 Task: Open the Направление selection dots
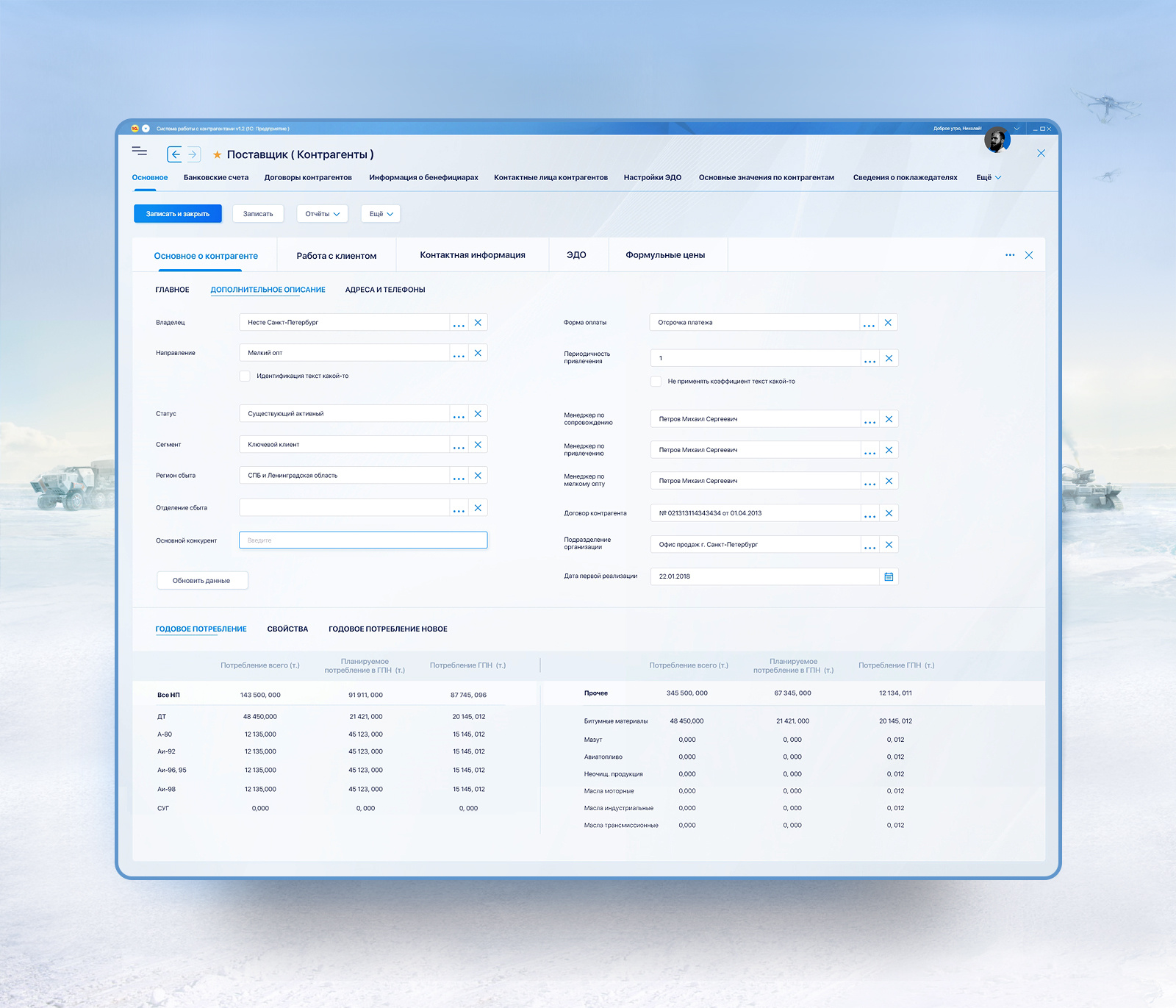tap(459, 354)
